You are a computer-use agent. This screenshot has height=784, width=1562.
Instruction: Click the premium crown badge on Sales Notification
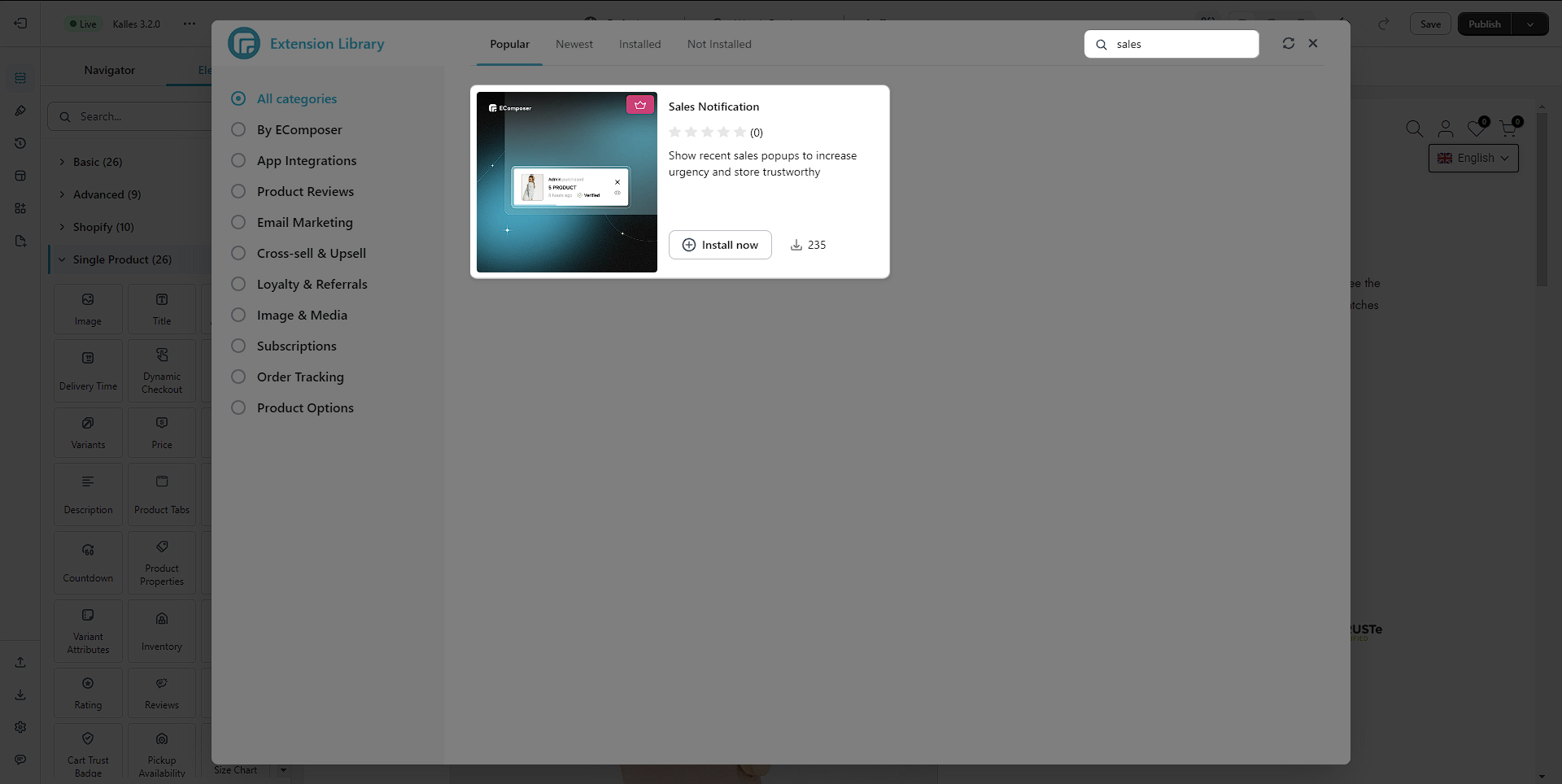click(640, 105)
